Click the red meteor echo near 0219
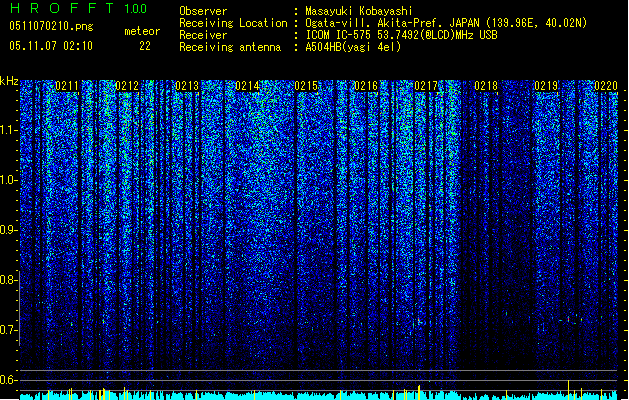Image resolution: width=629 pixels, height=400 pixels. click(568, 319)
